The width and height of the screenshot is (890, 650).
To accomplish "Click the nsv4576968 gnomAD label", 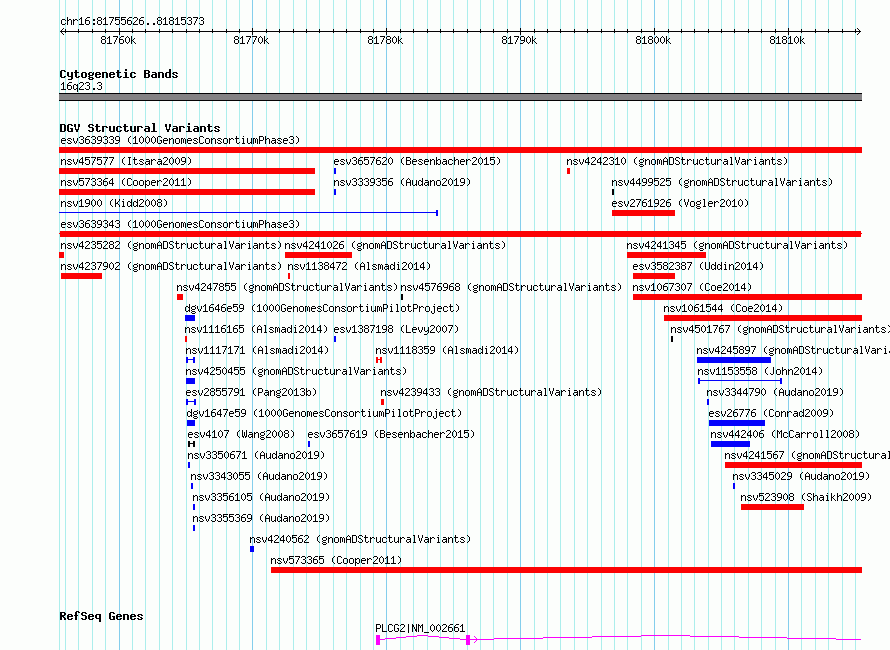I will [x=511, y=287].
